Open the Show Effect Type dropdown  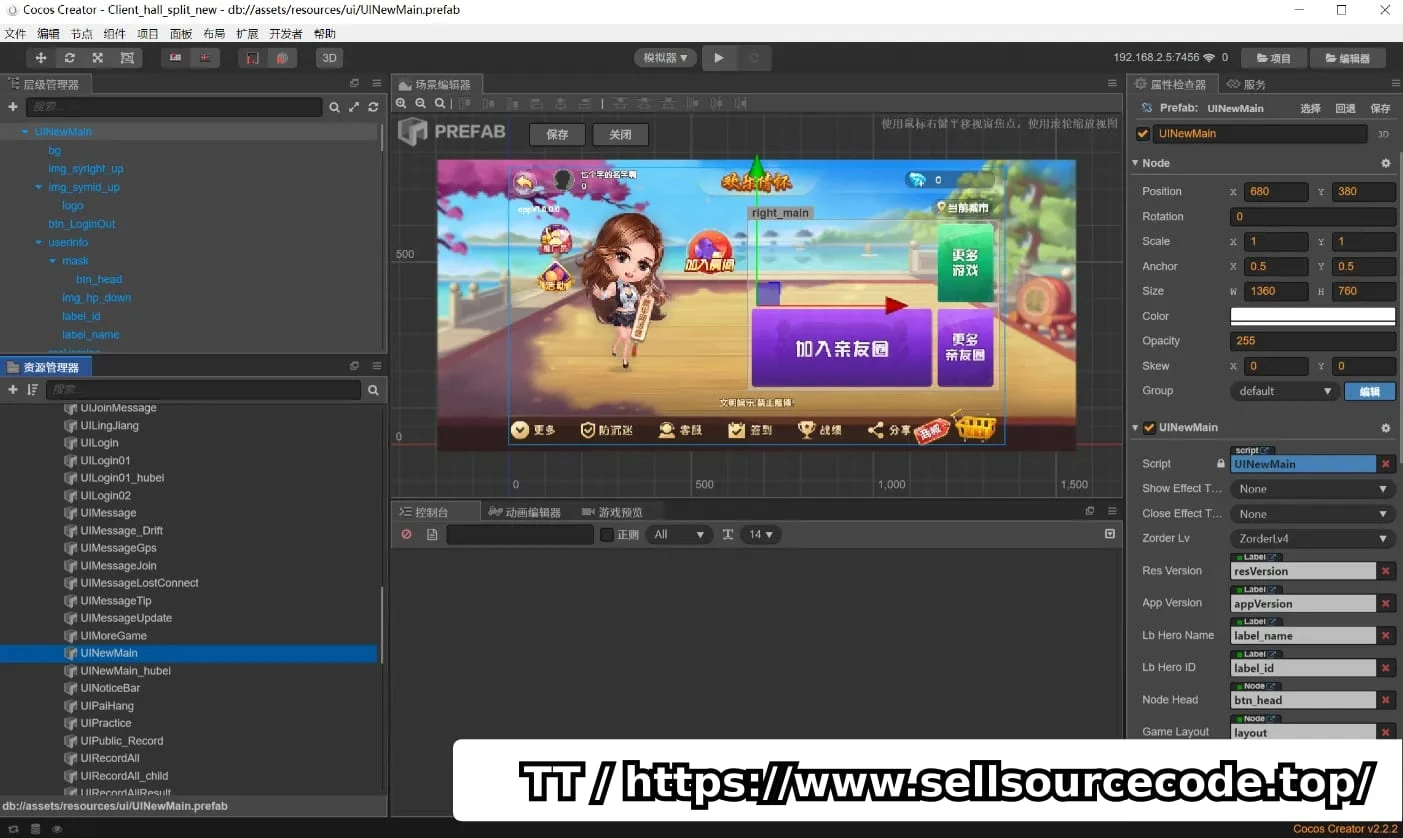1313,489
